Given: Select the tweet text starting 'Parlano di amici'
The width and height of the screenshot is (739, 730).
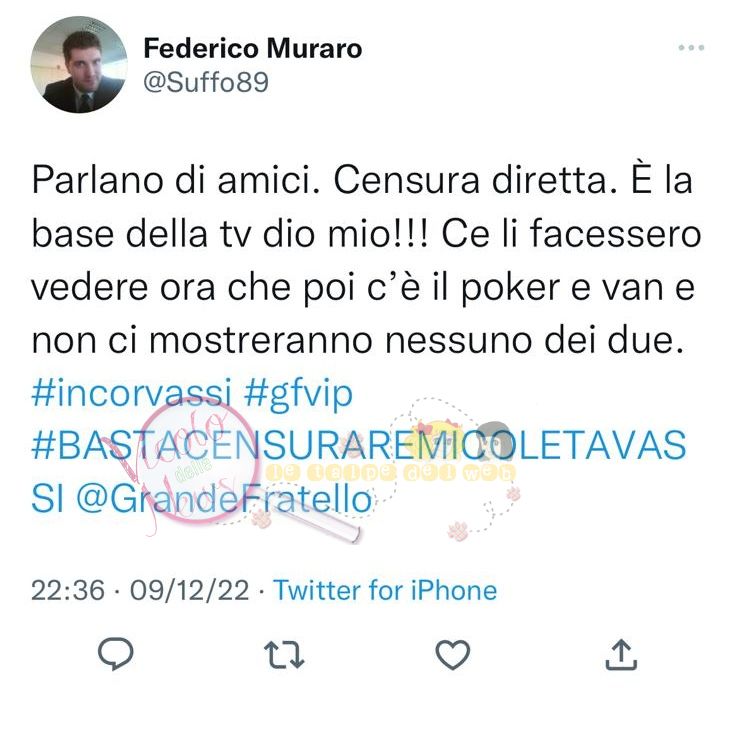Looking at the screenshot, I should pyautogui.click(x=366, y=260).
